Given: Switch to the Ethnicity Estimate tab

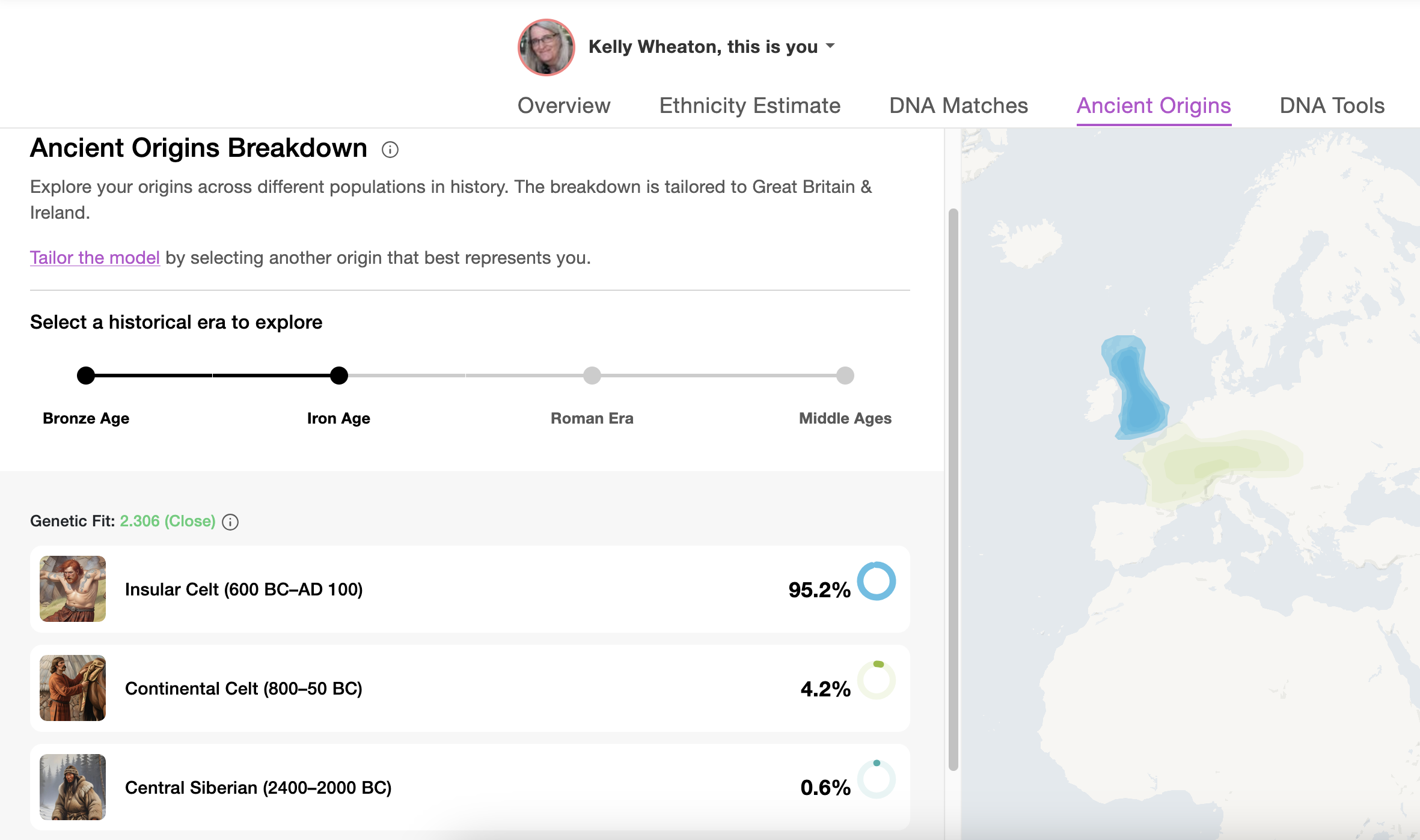Looking at the screenshot, I should click(750, 106).
